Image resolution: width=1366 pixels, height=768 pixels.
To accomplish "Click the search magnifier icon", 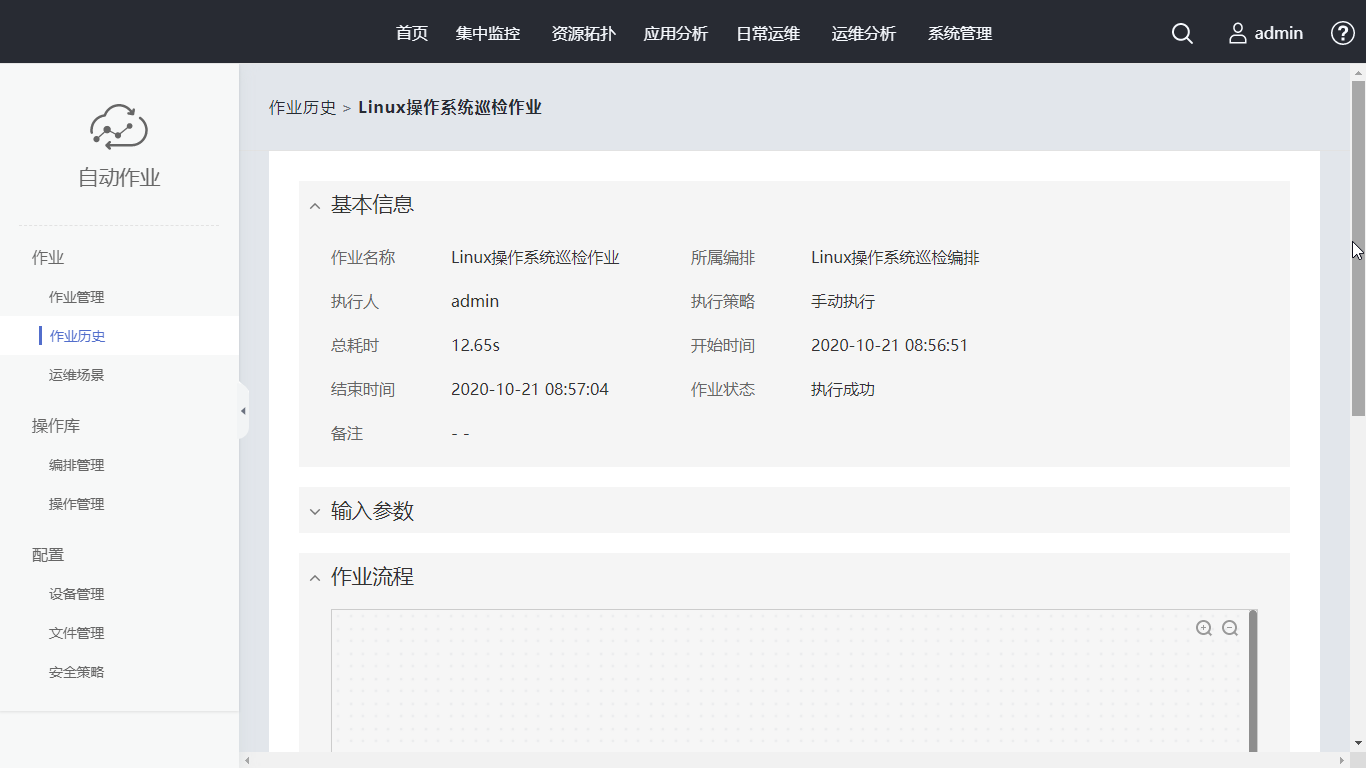I will (1182, 33).
